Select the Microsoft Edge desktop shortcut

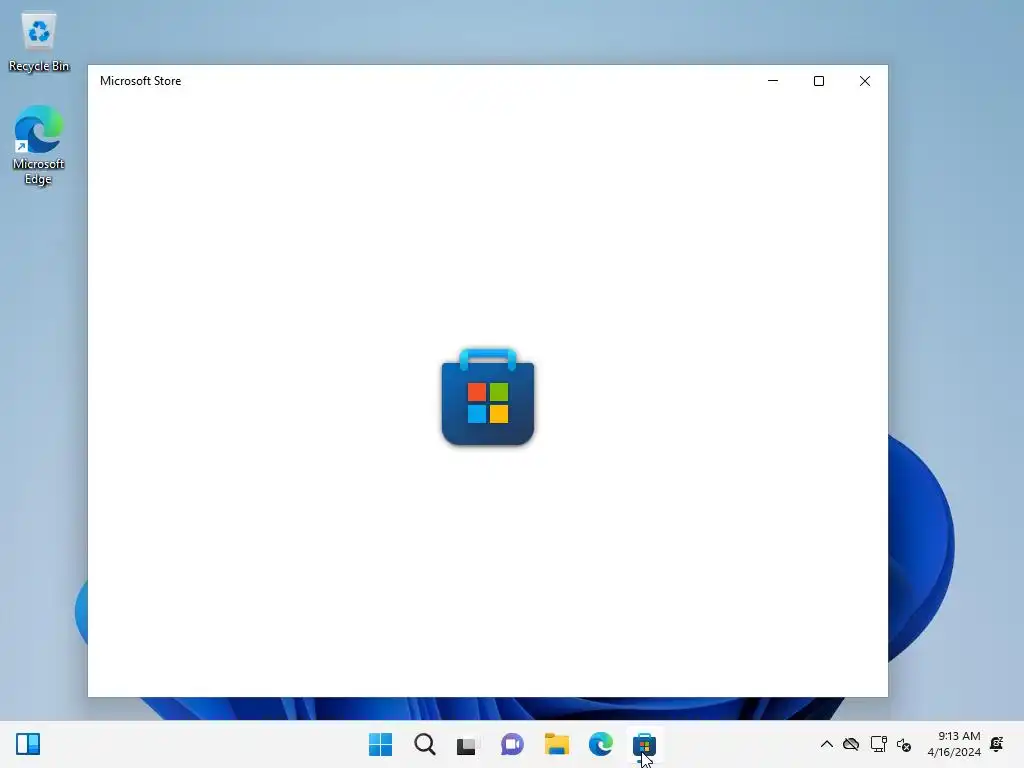pyautogui.click(x=39, y=145)
